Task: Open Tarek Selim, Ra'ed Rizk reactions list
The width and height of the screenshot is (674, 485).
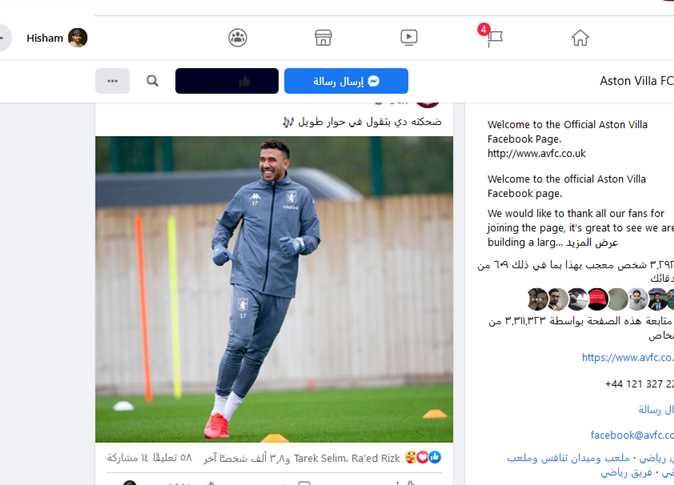Action: (x=347, y=458)
